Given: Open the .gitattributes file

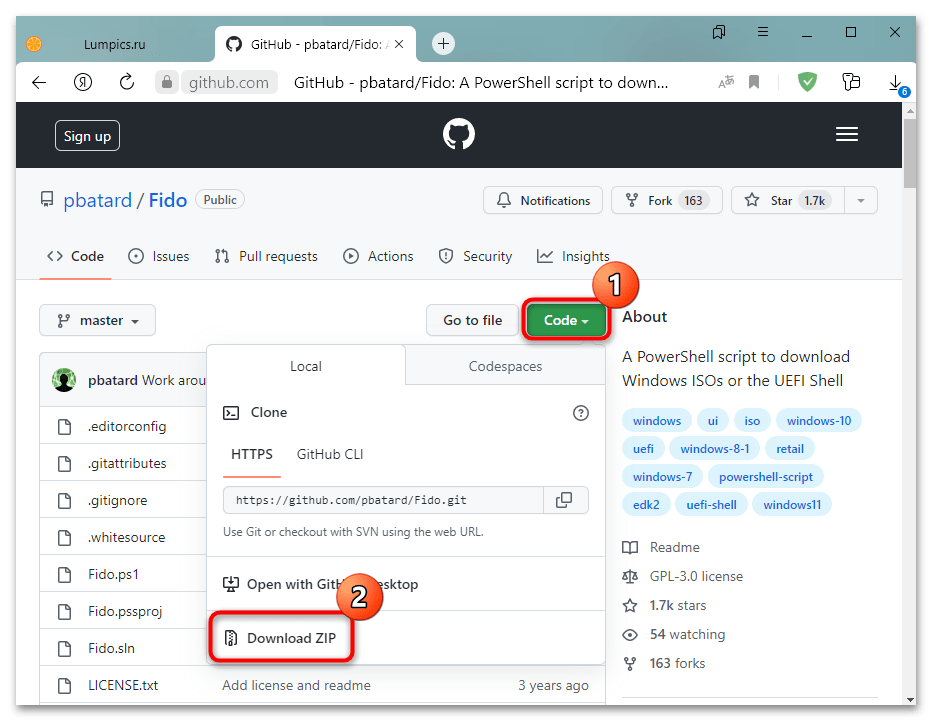Looking at the screenshot, I should 127,464.
